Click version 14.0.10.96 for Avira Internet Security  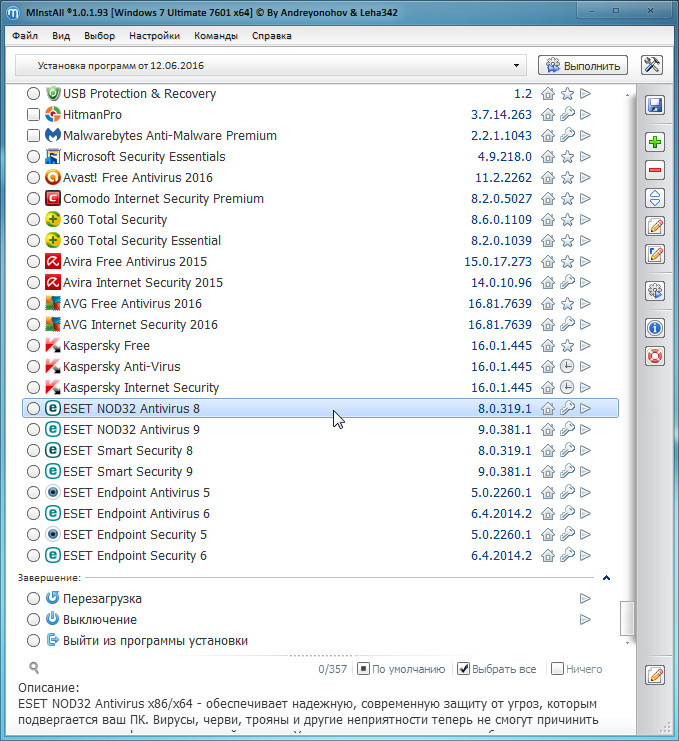[501, 283]
